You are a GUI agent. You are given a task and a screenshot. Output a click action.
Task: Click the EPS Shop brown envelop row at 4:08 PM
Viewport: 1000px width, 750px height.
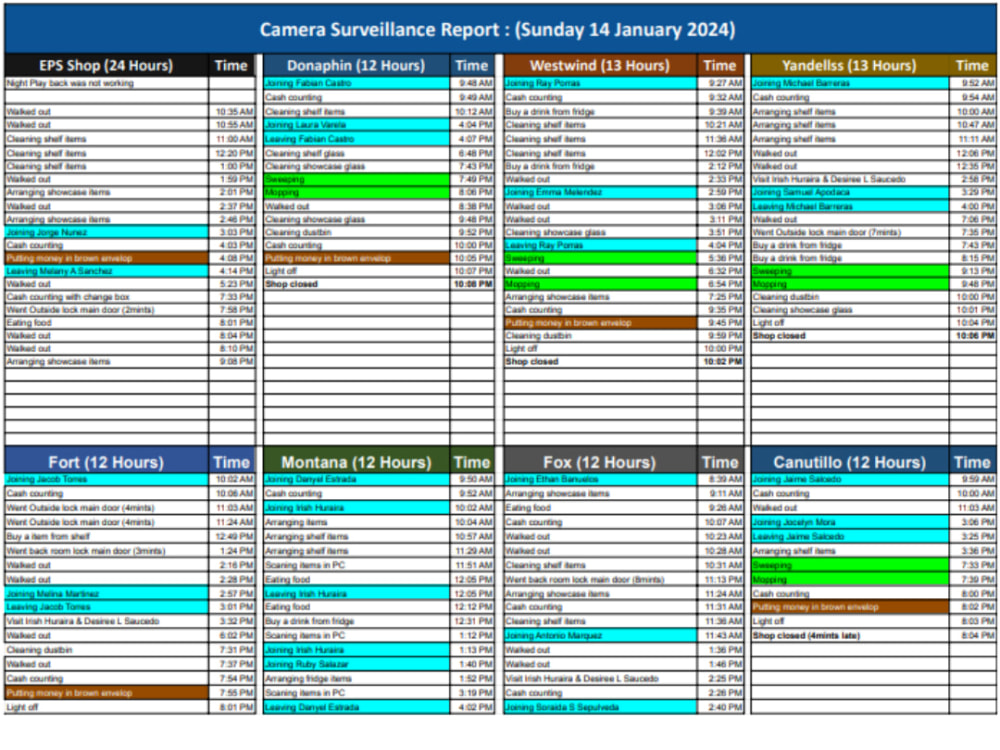click(106, 258)
